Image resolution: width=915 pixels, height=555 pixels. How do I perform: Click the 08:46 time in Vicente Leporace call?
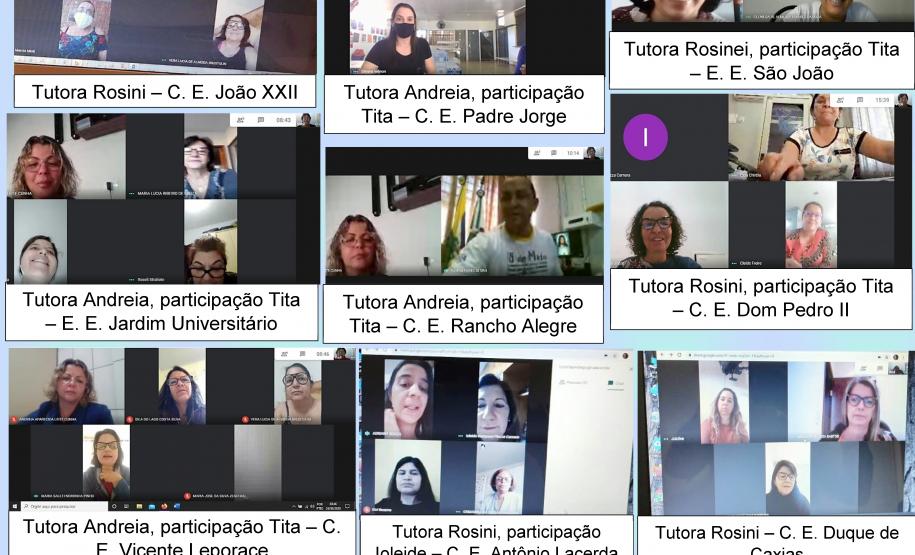coord(323,354)
